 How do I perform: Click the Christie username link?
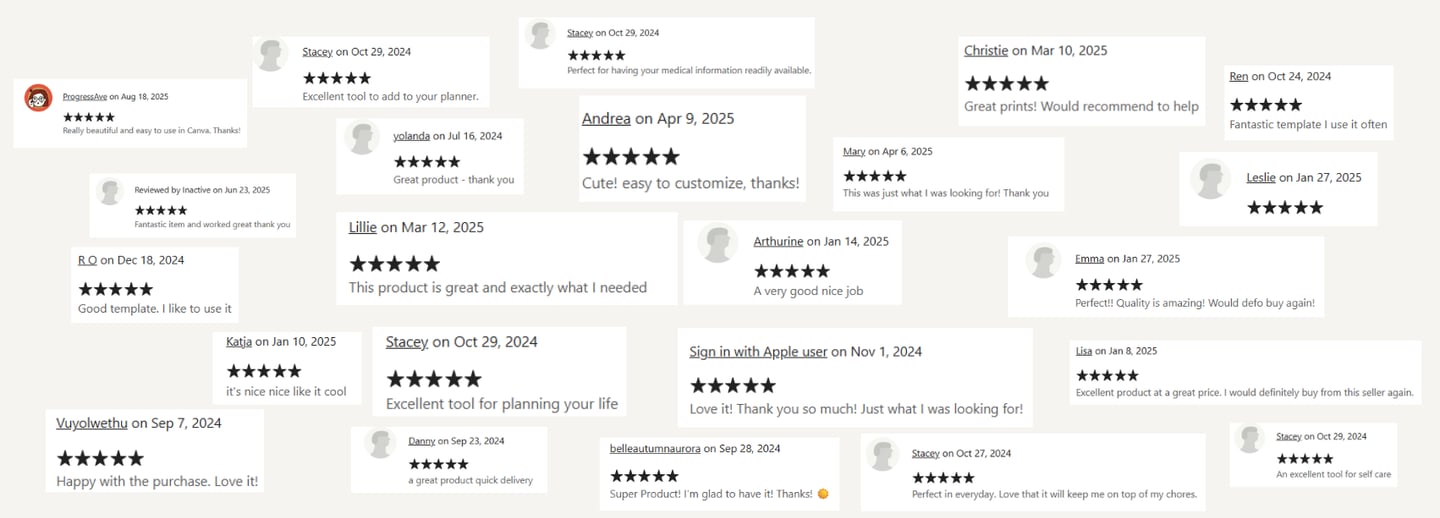point(985,50)
